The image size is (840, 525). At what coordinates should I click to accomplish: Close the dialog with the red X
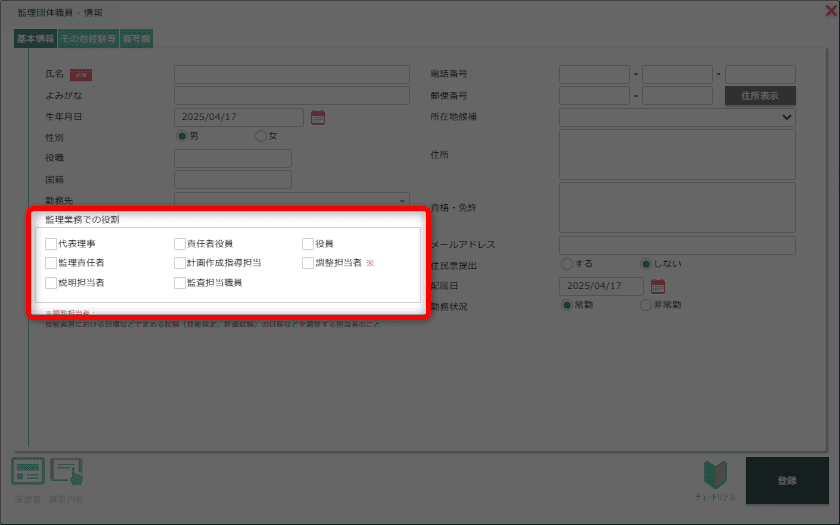[831, 10]
